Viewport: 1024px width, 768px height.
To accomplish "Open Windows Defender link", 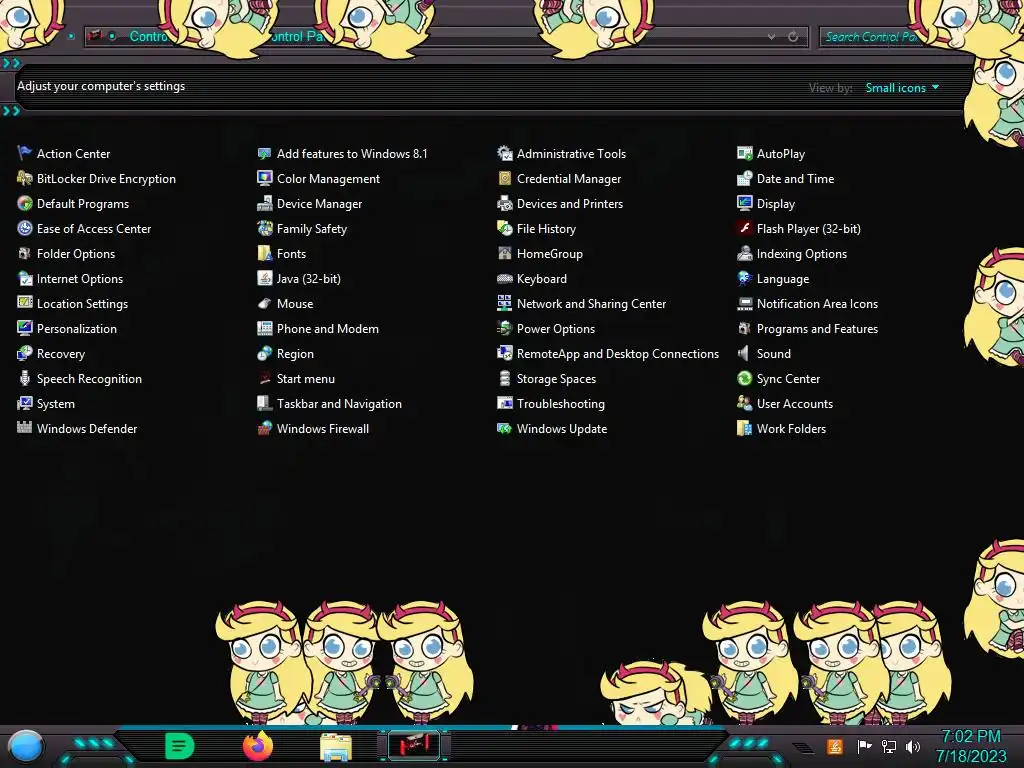I will pos(87,428).
